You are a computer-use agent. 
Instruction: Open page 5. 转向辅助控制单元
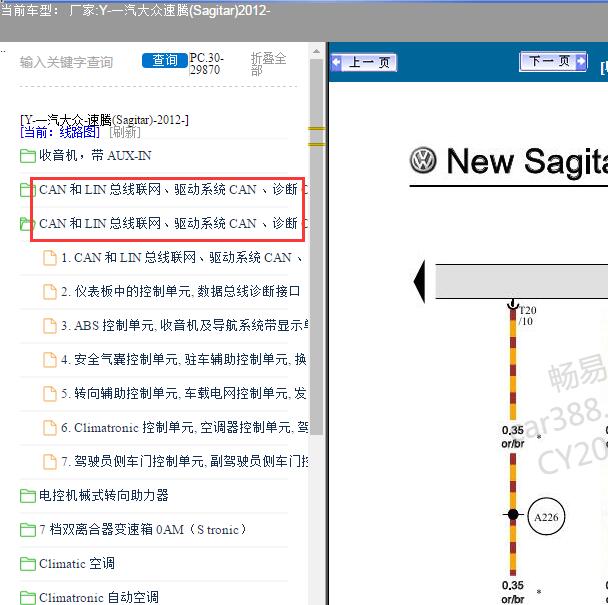pyautogui.click(x=184, y=394)
